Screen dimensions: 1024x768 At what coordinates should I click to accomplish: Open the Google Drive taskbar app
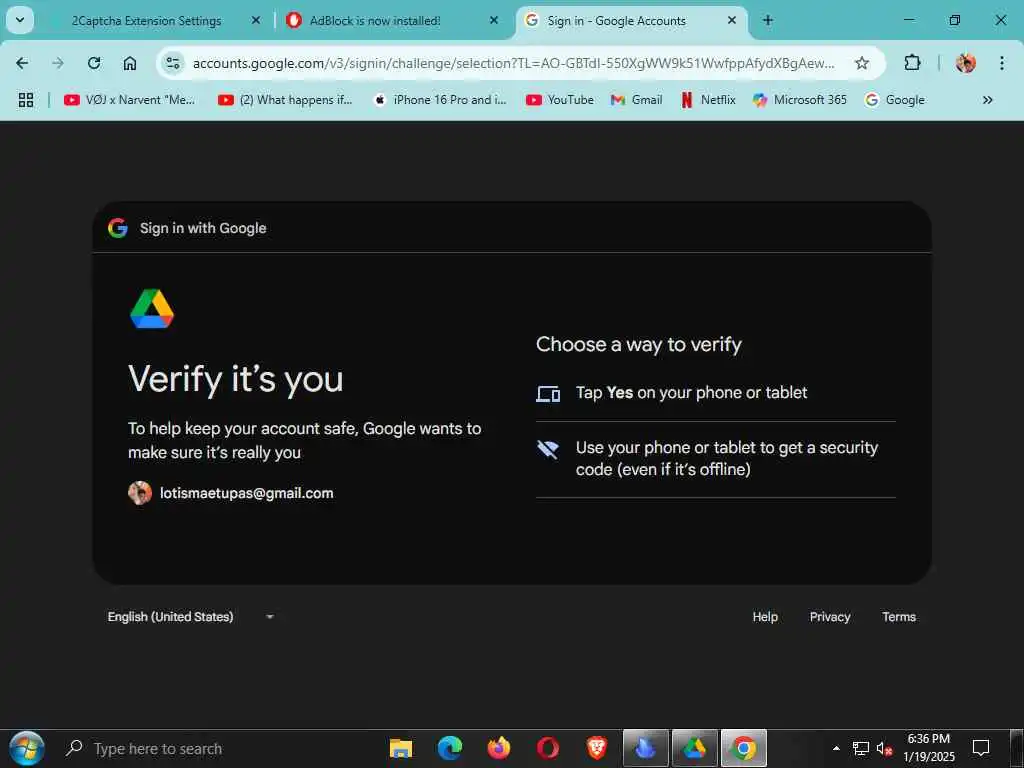(x=694, y=748)
